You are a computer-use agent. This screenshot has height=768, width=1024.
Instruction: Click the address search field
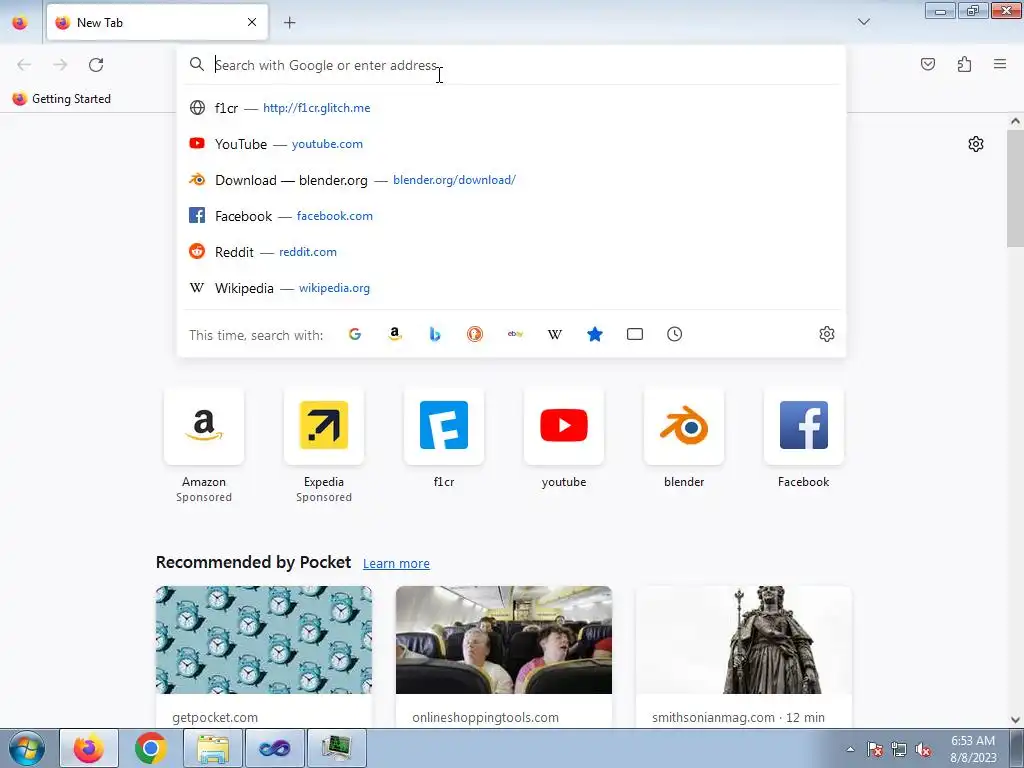[511, 65]
